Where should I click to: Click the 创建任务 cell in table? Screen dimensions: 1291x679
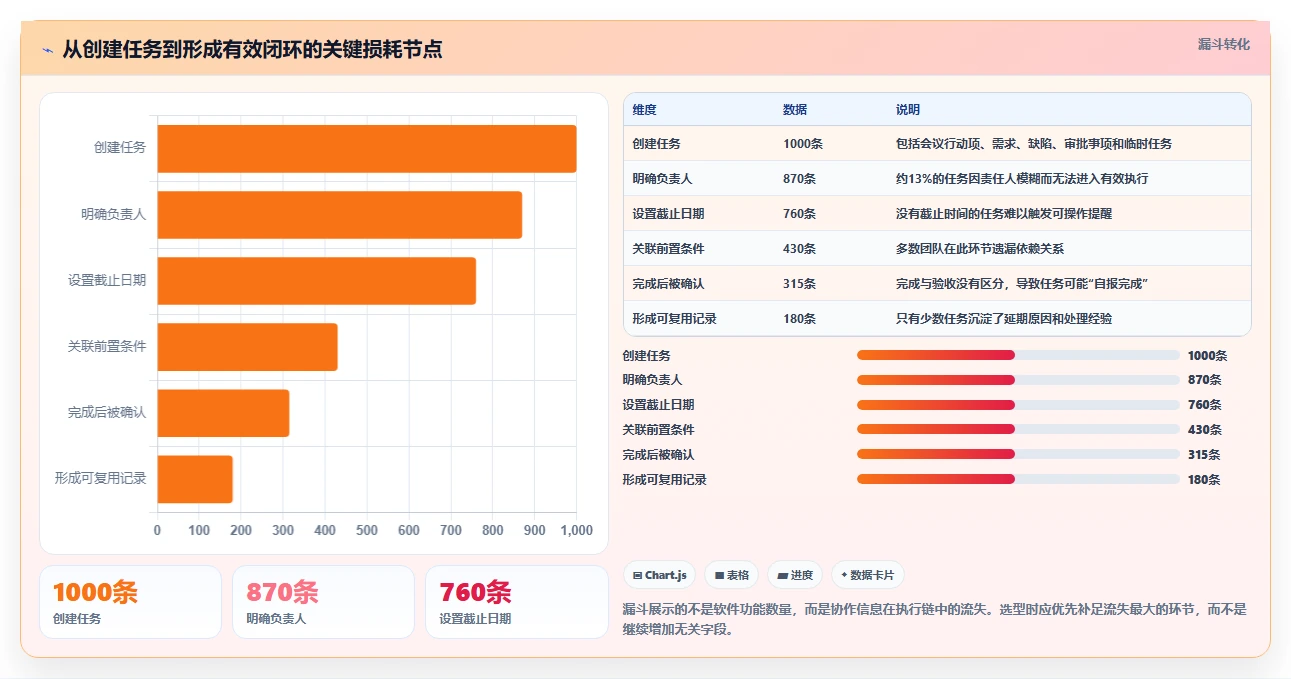tap(657, 144)
